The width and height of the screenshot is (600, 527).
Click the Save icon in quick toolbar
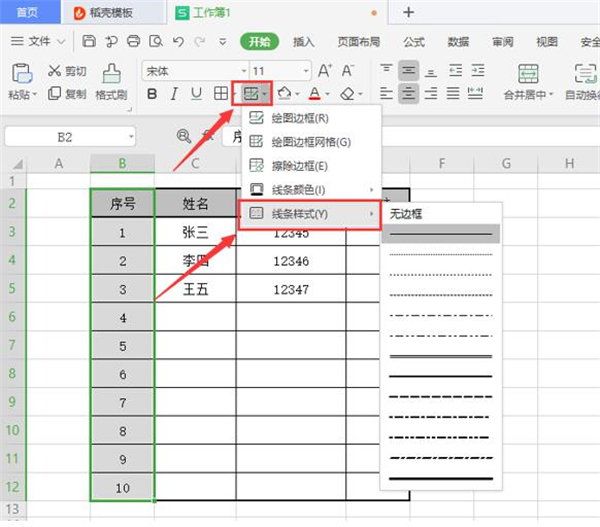click(x=89, y=42)
